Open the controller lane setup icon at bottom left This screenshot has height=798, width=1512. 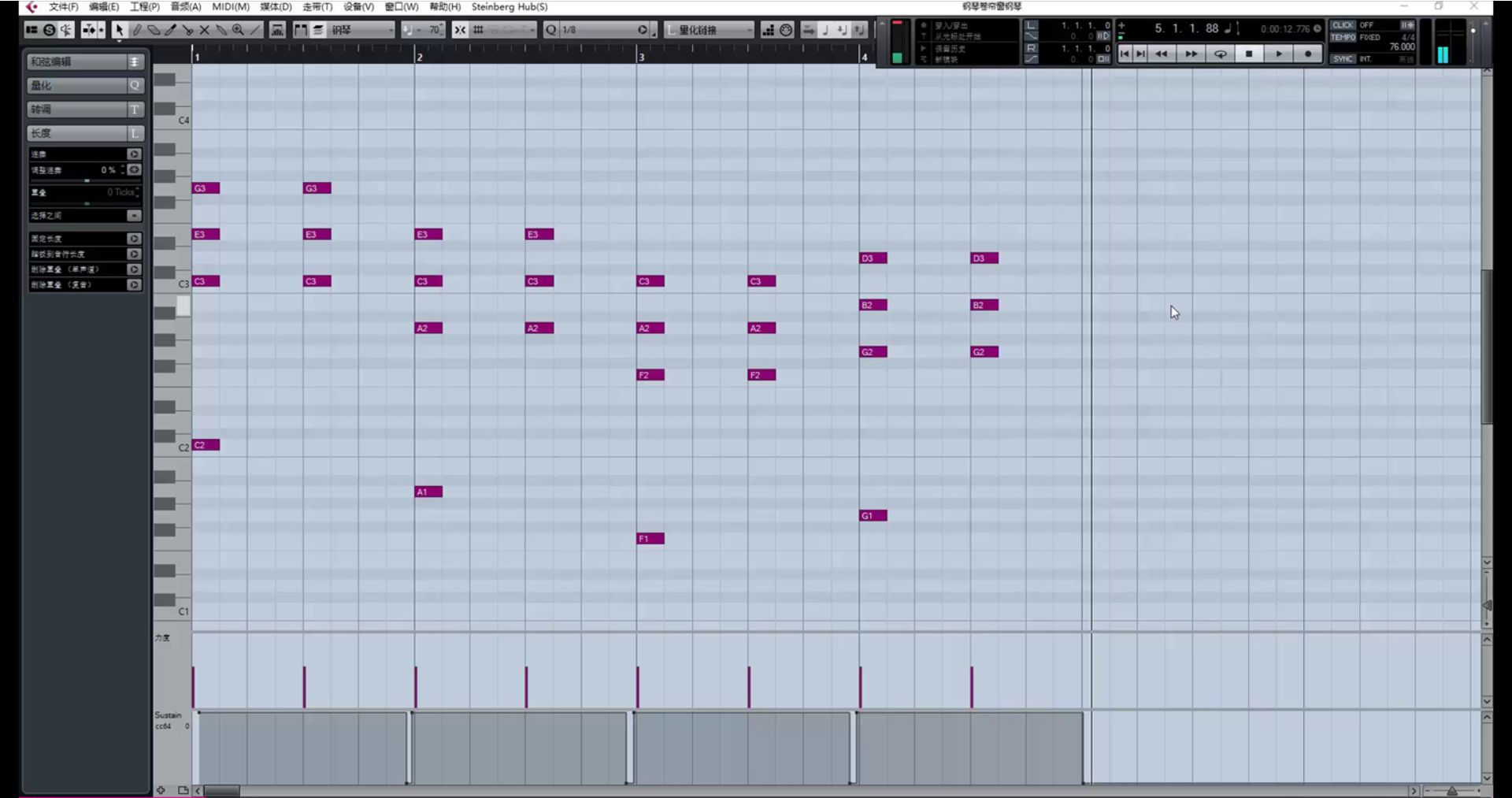click(x=161, y=790)
